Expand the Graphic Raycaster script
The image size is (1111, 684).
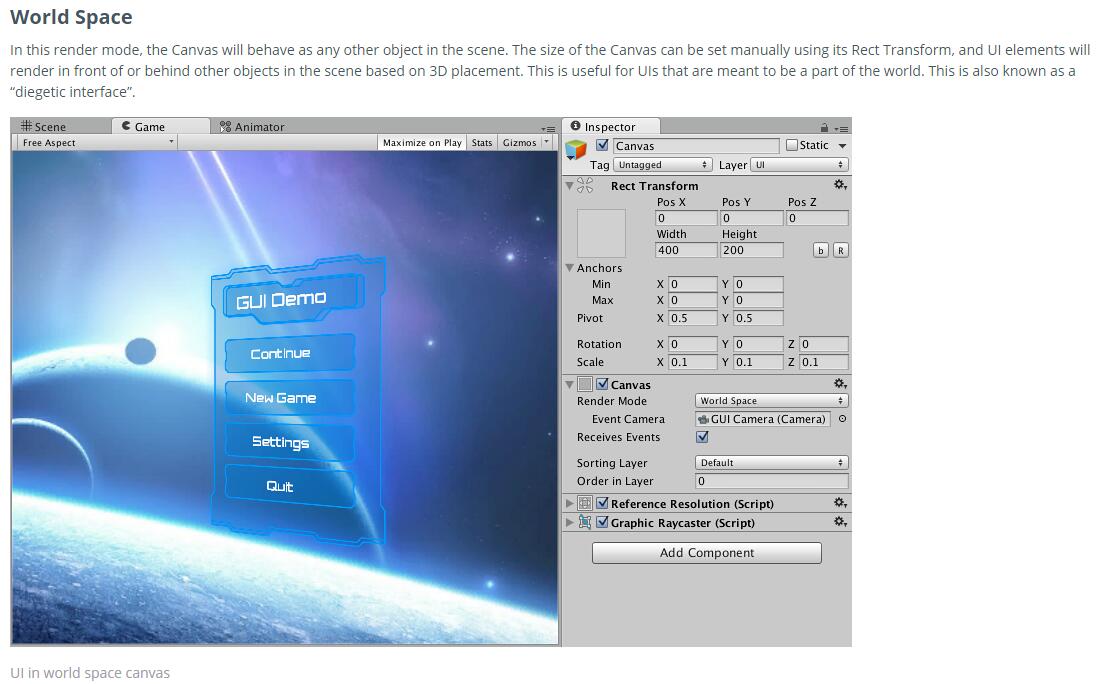click(569, 522)
